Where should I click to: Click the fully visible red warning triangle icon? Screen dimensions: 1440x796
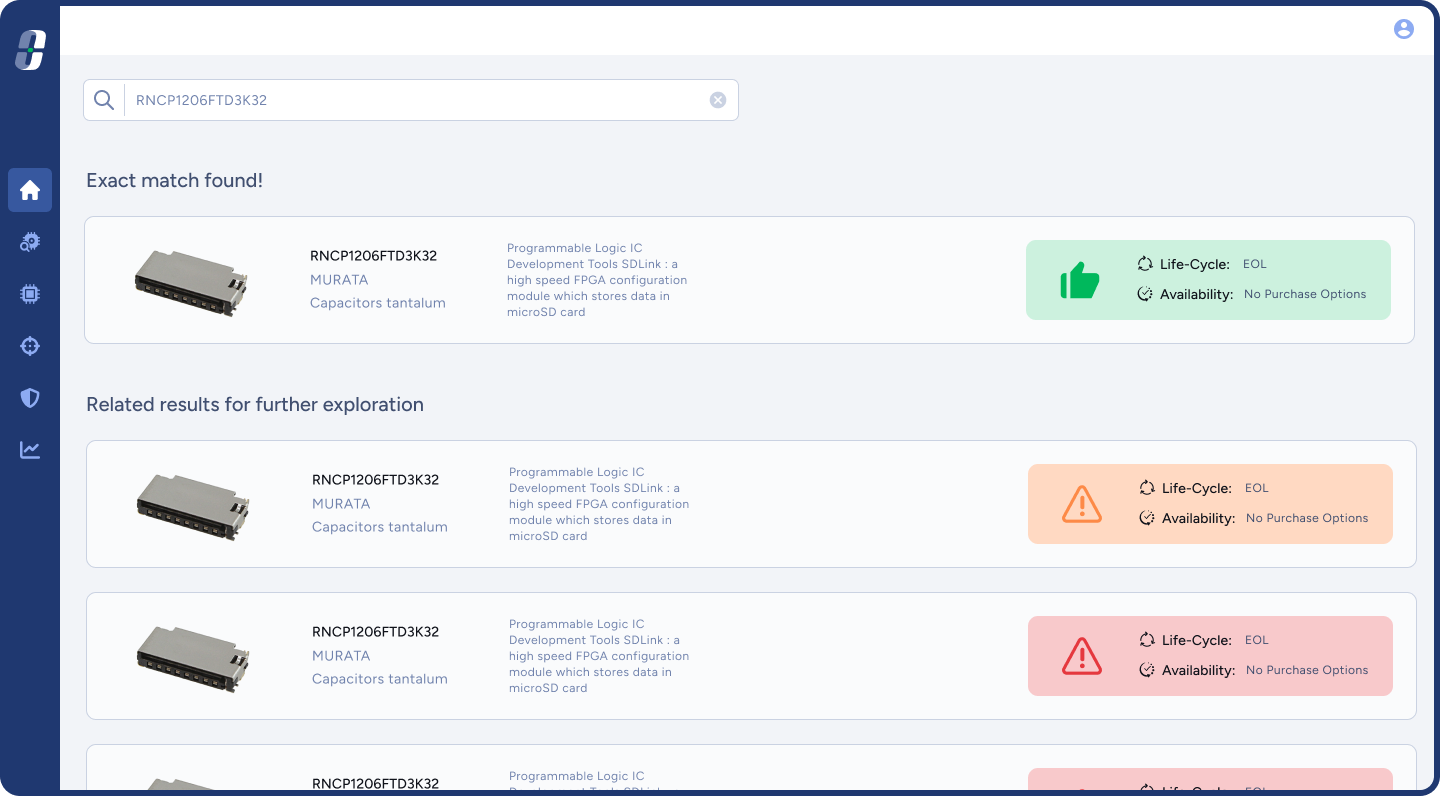[1082, 656]
